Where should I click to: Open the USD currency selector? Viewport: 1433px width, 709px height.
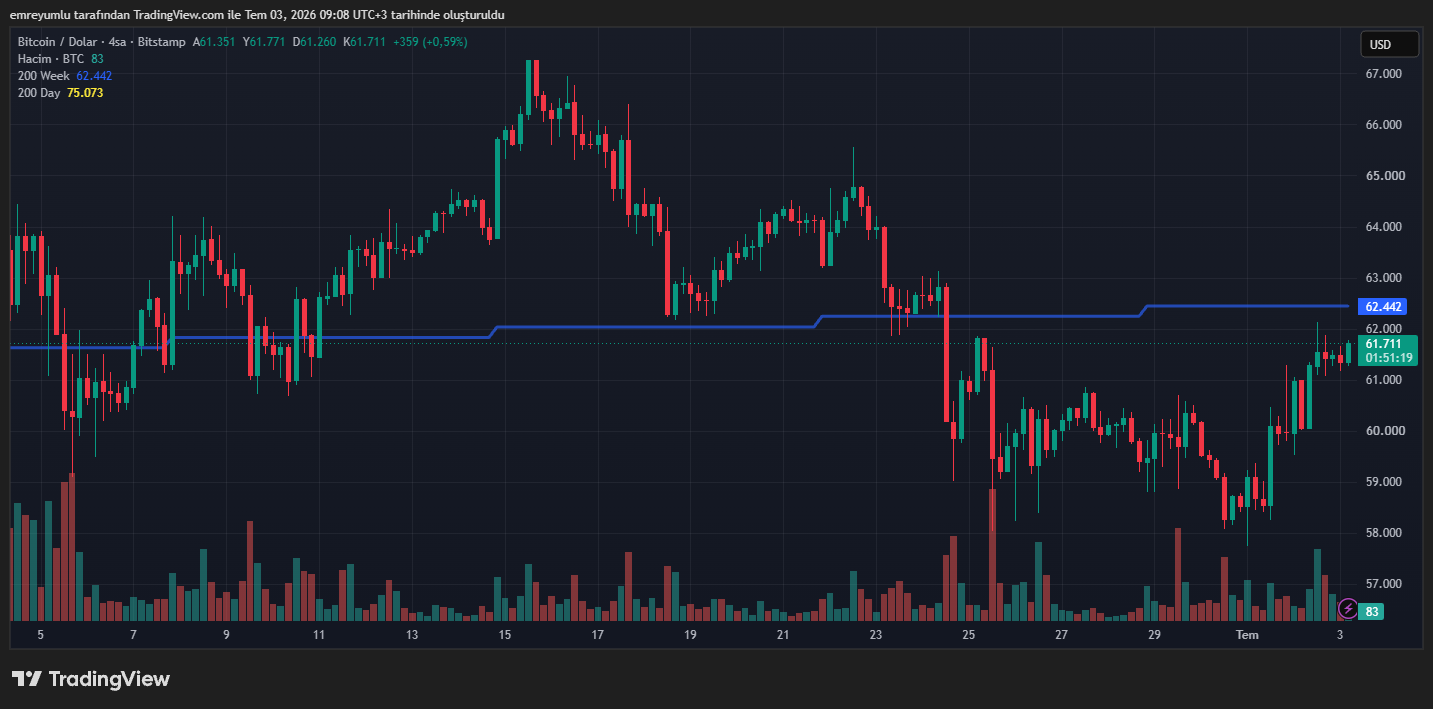[x=1389, y=44]
